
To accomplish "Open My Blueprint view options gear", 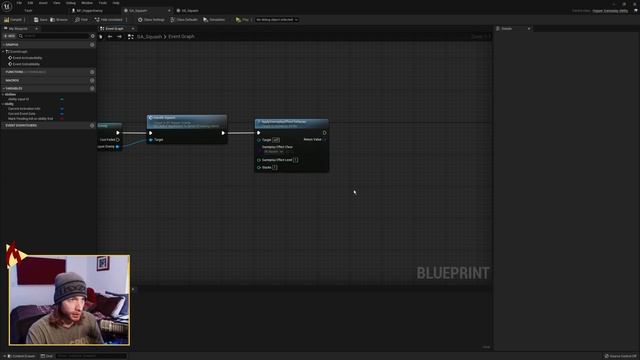I will click(92, 36).
